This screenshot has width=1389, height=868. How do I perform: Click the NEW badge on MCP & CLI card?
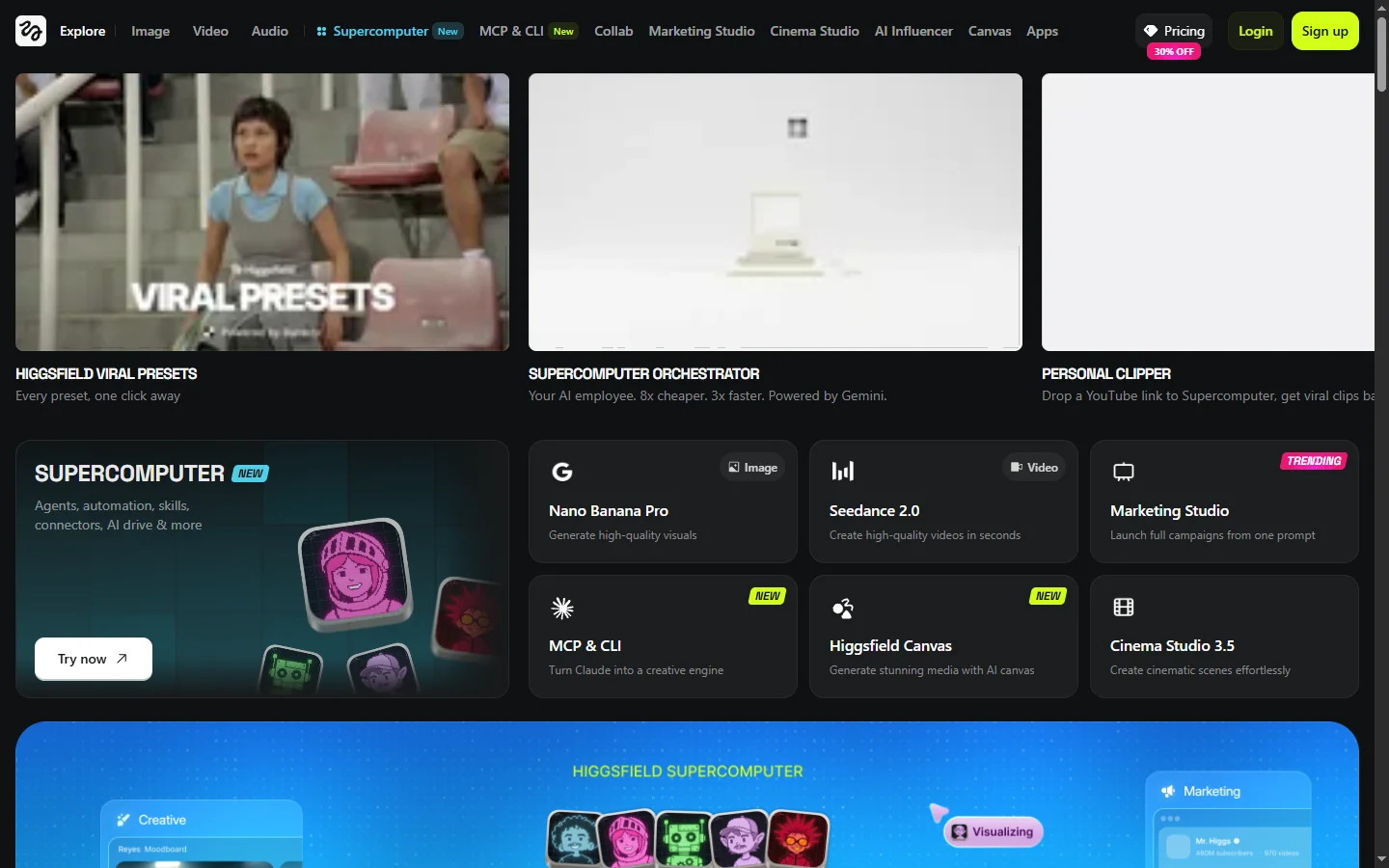tap(768, 596)
